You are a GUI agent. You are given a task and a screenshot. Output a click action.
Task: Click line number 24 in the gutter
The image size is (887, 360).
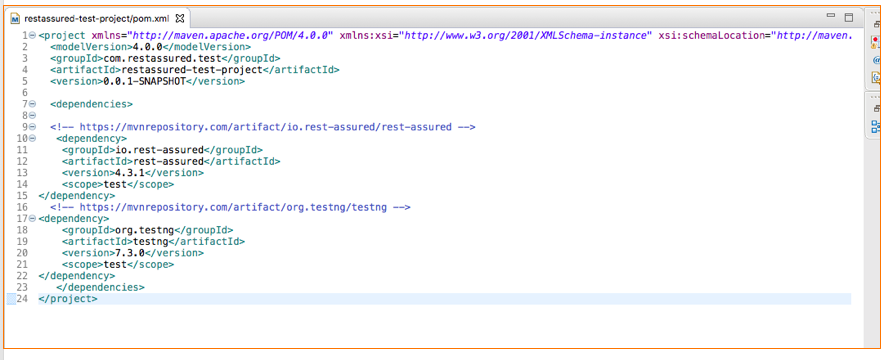[x=22, y=298]
